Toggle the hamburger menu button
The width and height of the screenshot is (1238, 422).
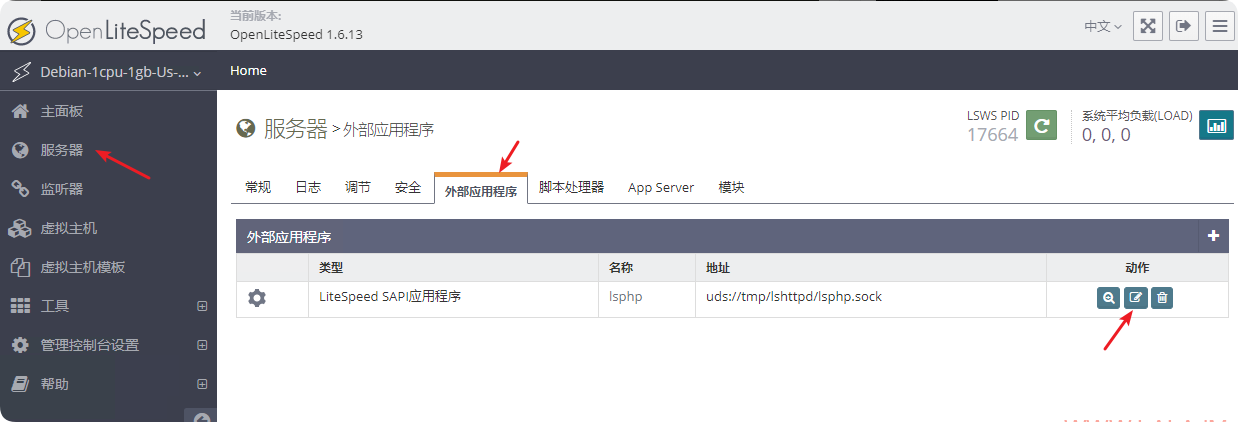tap(1219, 26)
